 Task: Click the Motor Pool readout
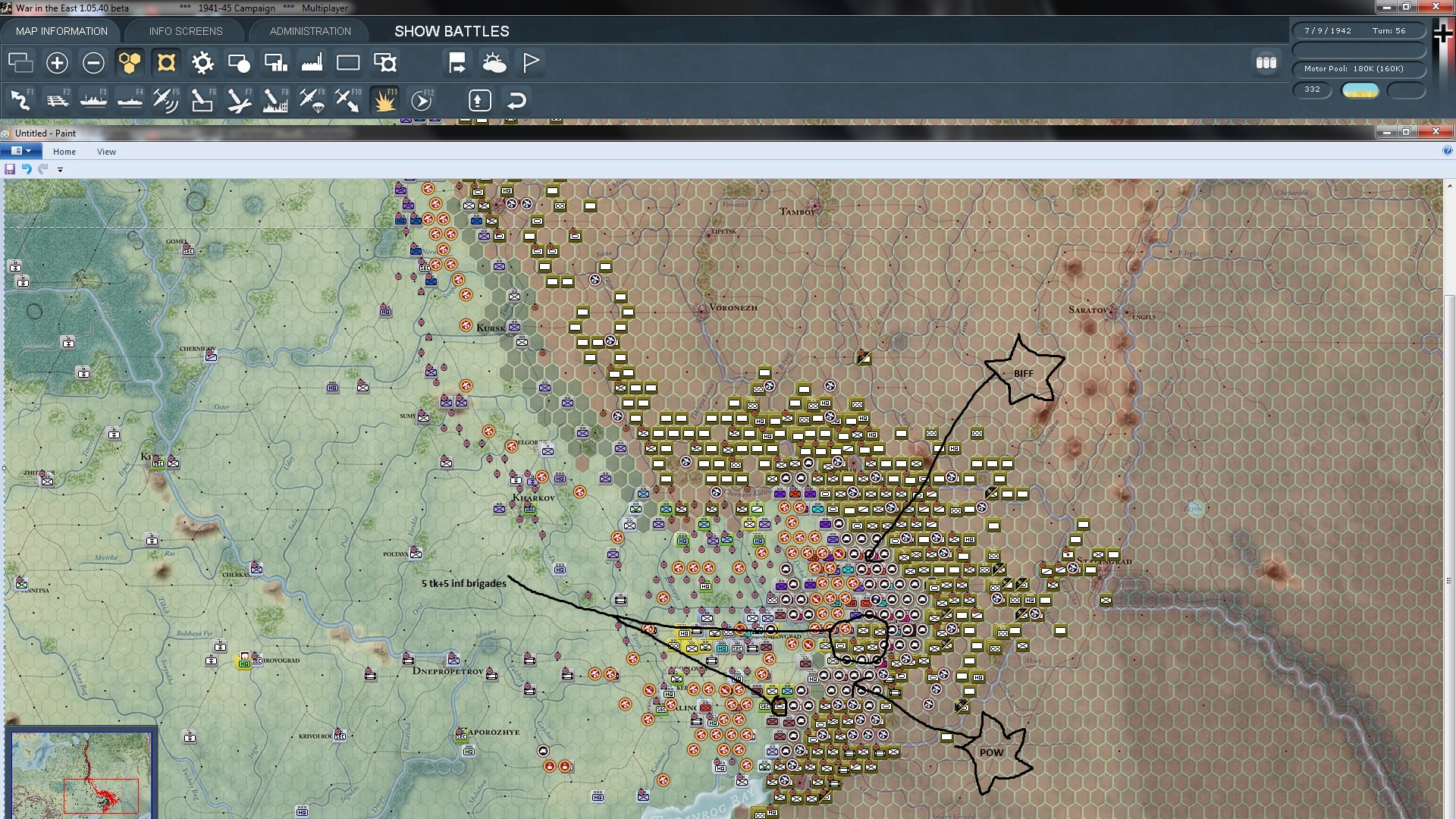pos(1358,69)
